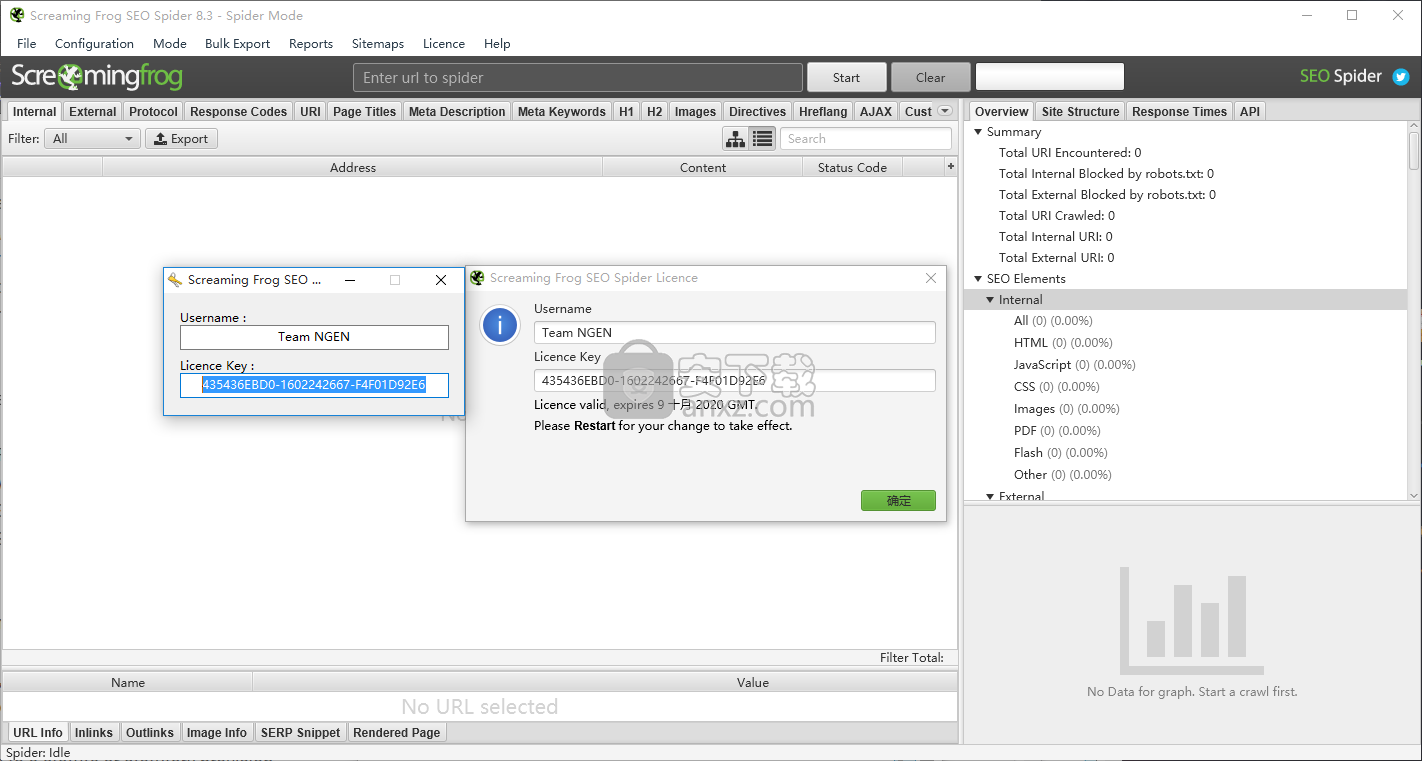Collapse the External tree node
The width and height of the screenshot is (1422, 761).
click(x=990, y=496)
